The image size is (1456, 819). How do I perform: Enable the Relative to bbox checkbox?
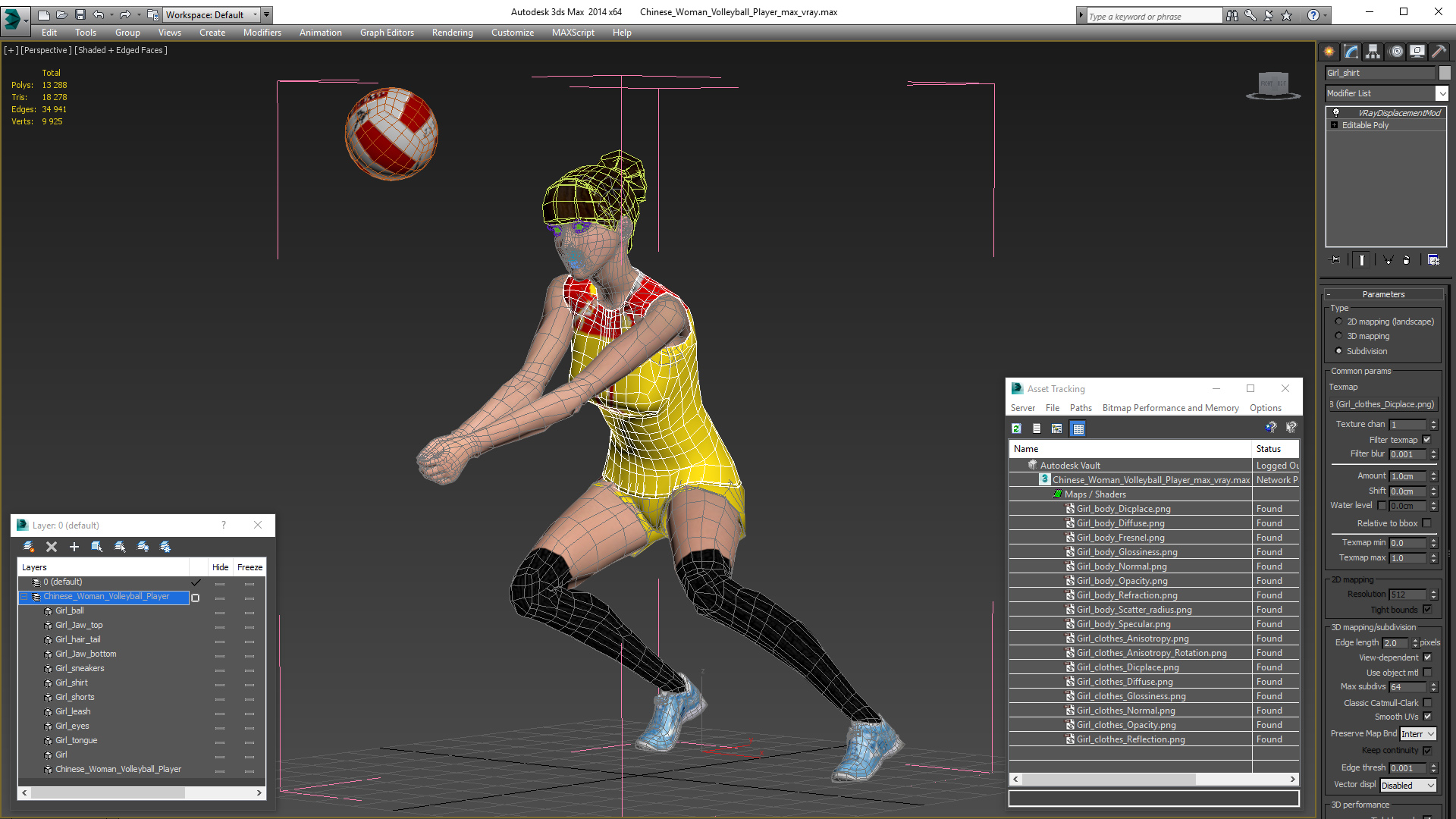pos(1426,523)
